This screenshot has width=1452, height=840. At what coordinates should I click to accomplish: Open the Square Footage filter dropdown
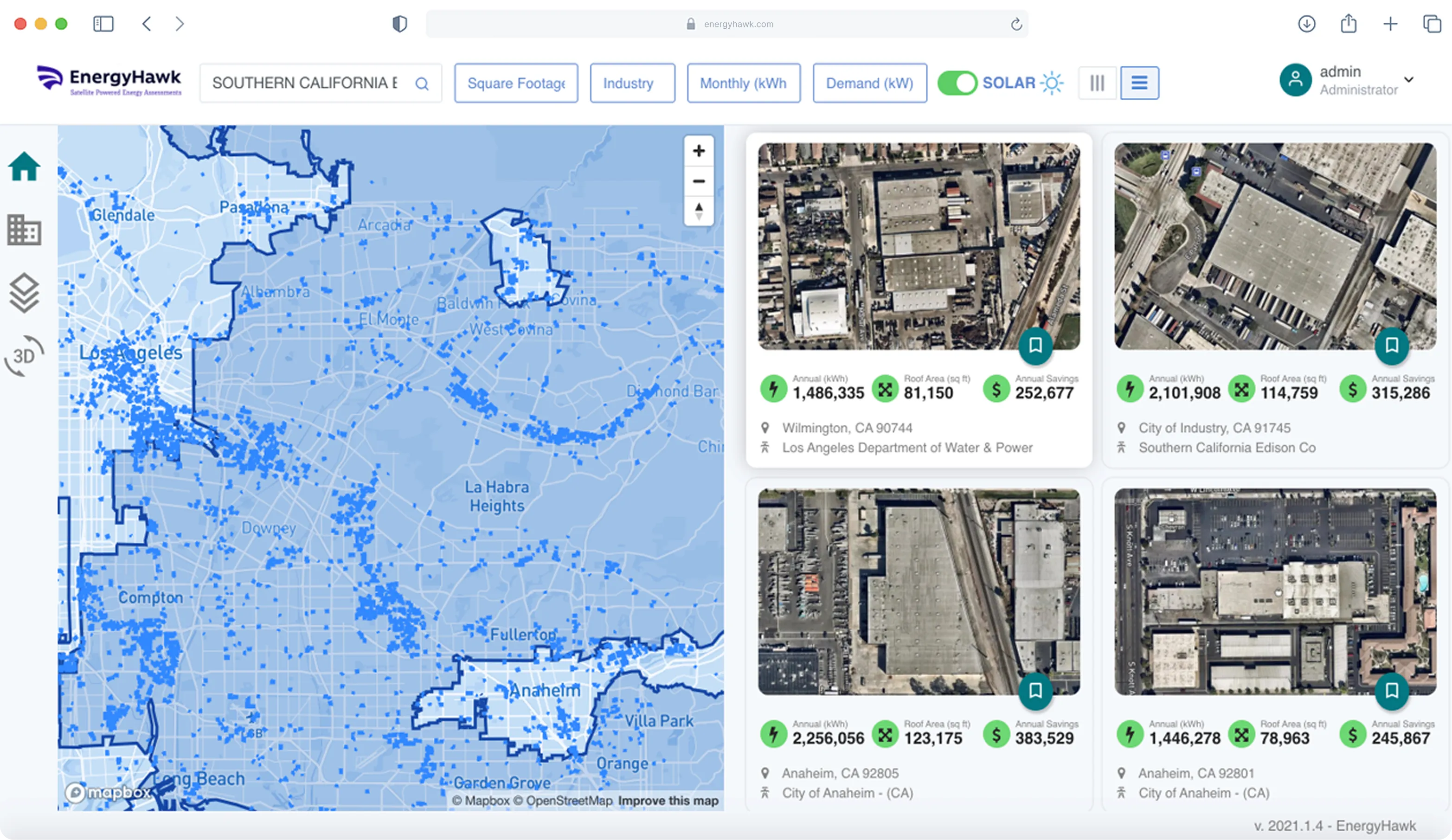pos(516,83)
